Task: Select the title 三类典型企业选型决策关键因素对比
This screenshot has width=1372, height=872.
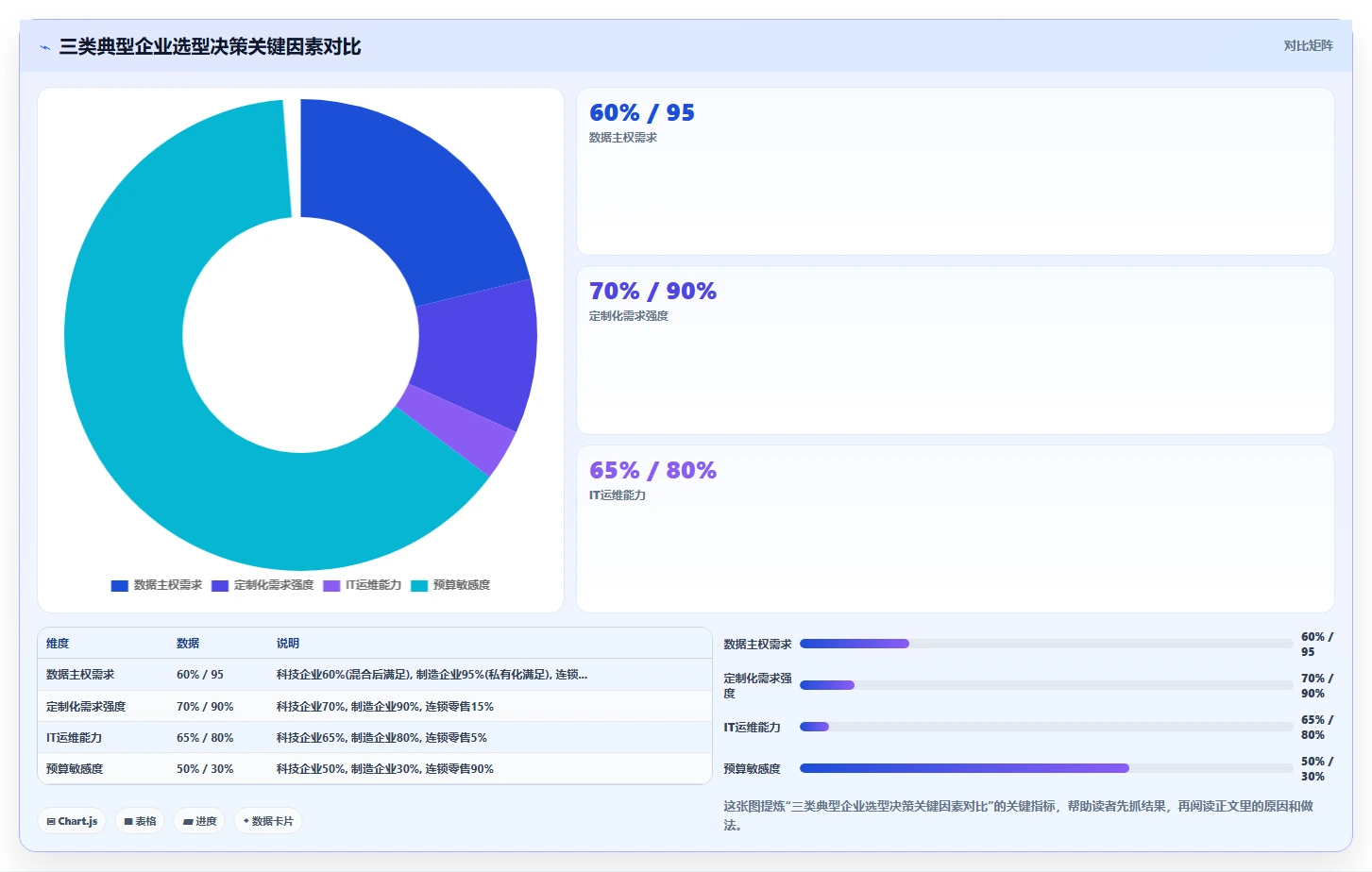Action: [210, 46]
